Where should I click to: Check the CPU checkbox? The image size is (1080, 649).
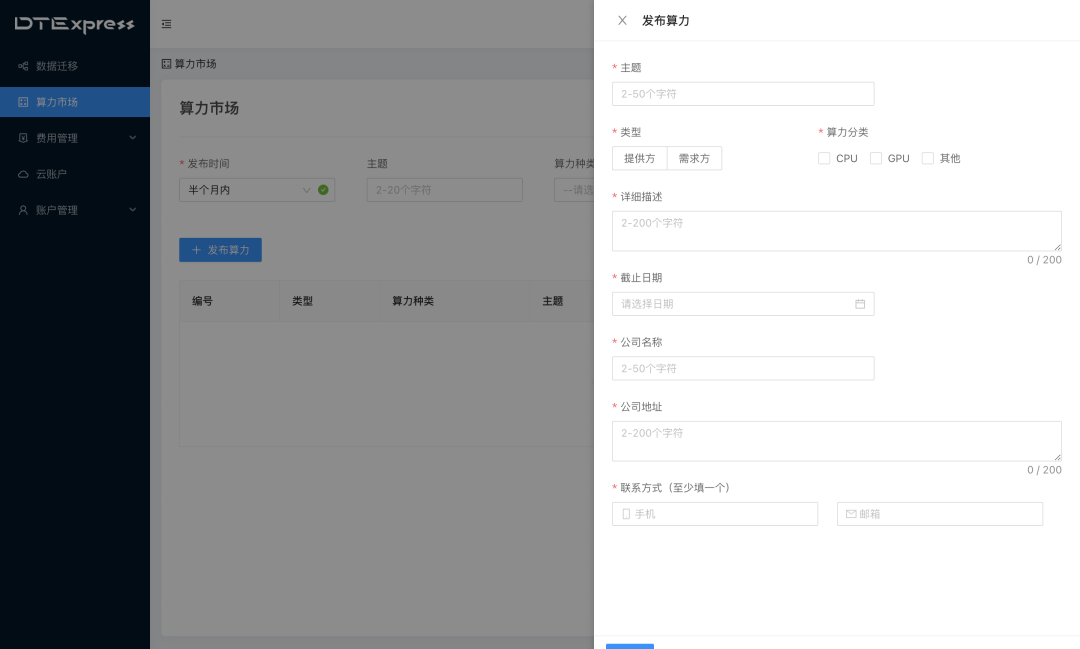[x=824, y=158]
